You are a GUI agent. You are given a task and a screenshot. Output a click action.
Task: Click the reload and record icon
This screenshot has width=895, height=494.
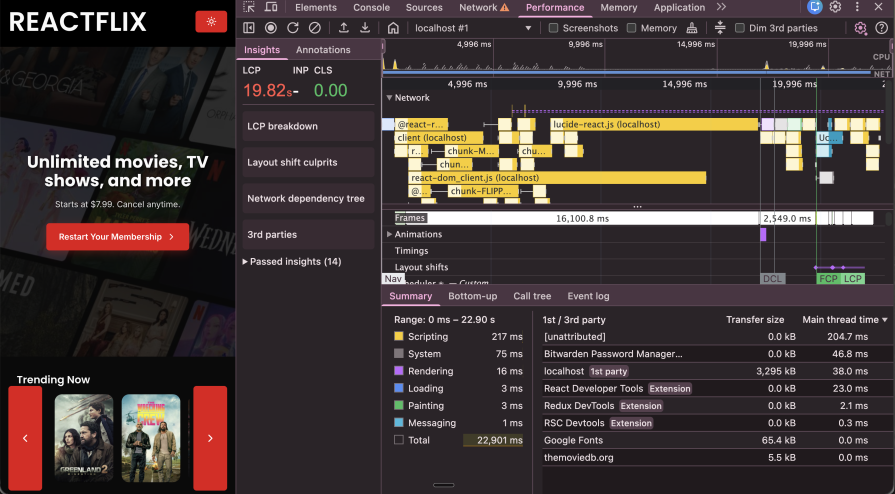[293, 28]
